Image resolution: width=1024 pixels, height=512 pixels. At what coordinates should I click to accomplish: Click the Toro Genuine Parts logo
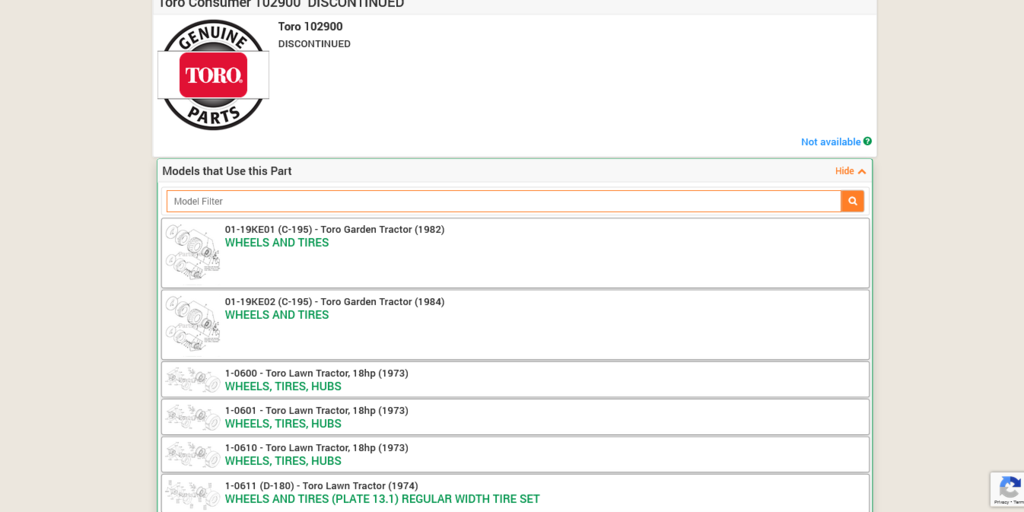click(213, 75)
